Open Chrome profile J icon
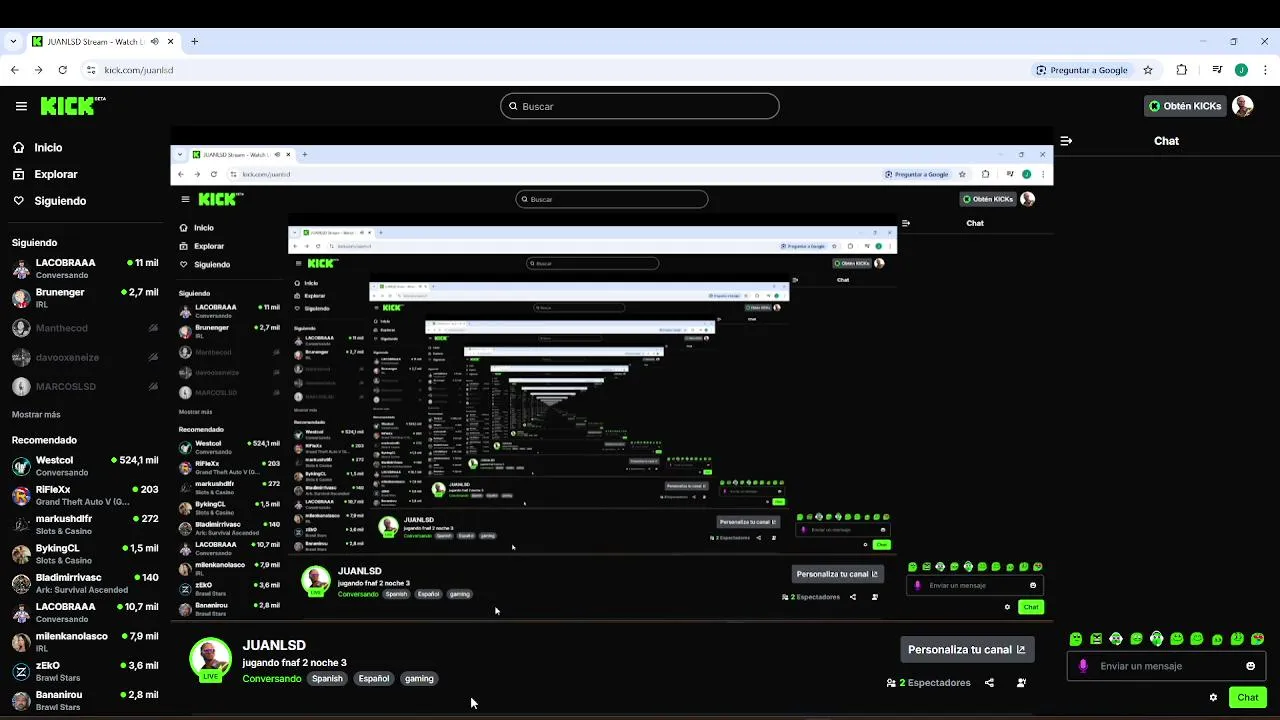The height and width of the screenshot is (720, 1280). click(x=1241, y=70)
